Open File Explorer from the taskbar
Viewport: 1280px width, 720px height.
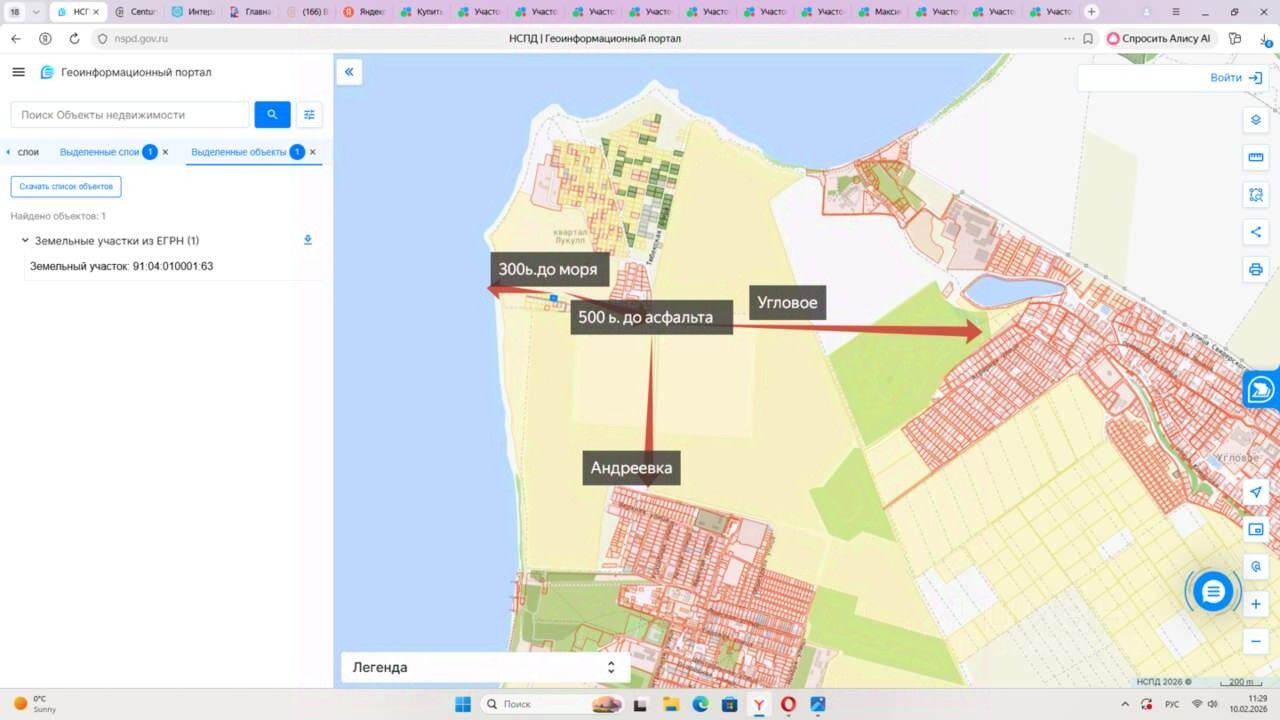coord(670,704)
